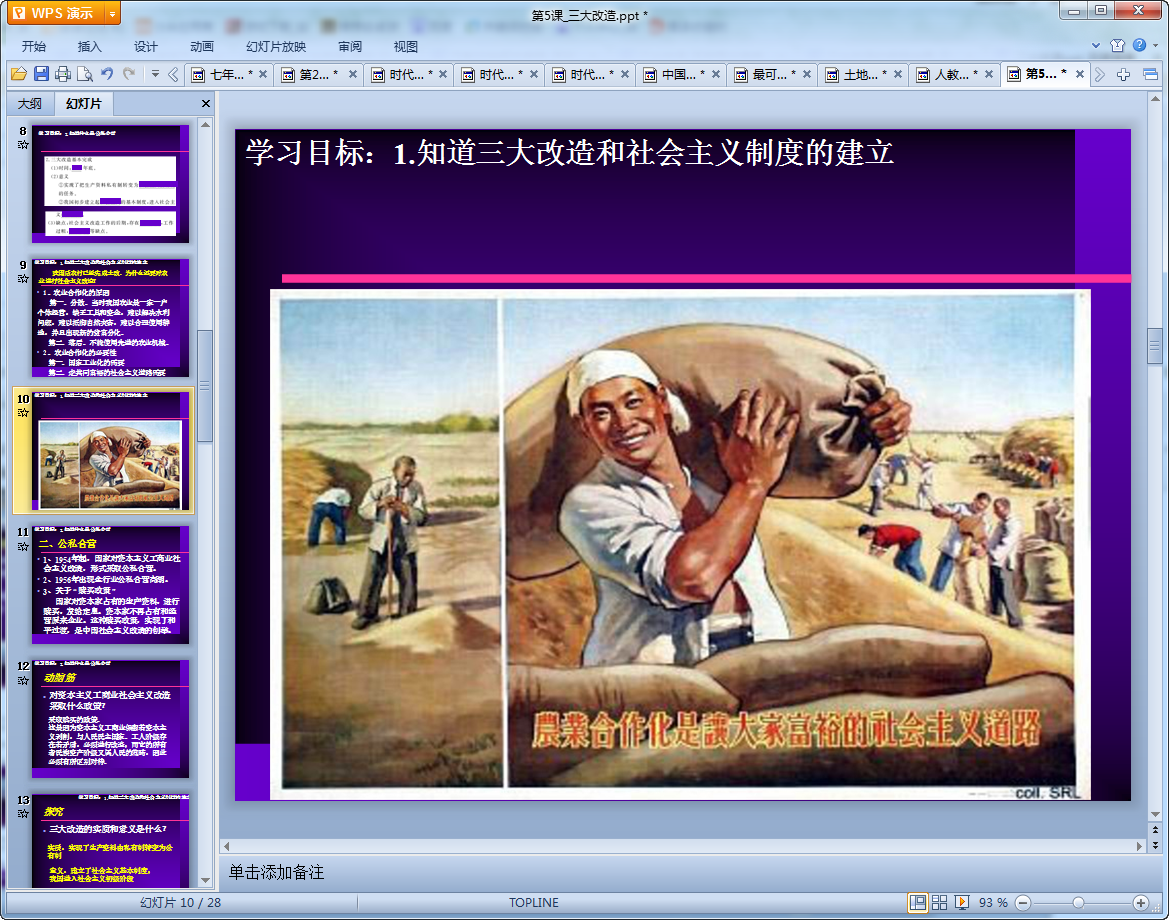Close the 土地... document tab

click(898, 74)
